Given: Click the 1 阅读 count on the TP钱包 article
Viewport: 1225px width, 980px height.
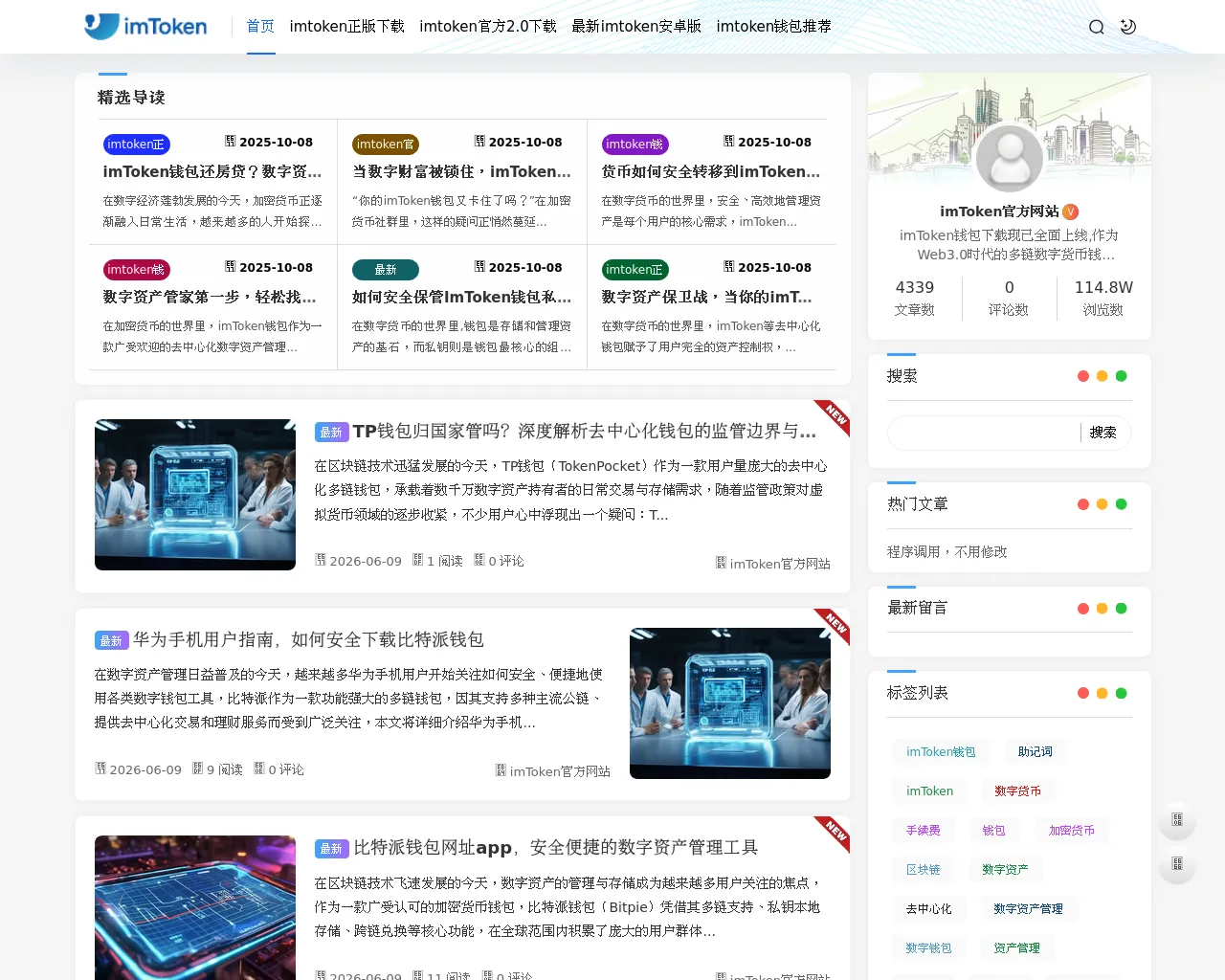Looking at the screenshot, I should pyautogui.click(x=438, y=561).
